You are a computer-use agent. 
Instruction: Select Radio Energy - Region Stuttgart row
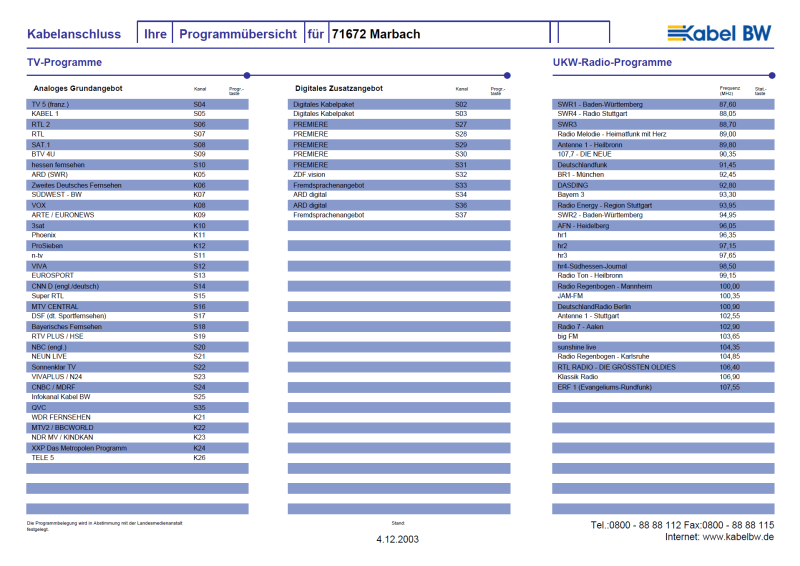pos(663,205)
